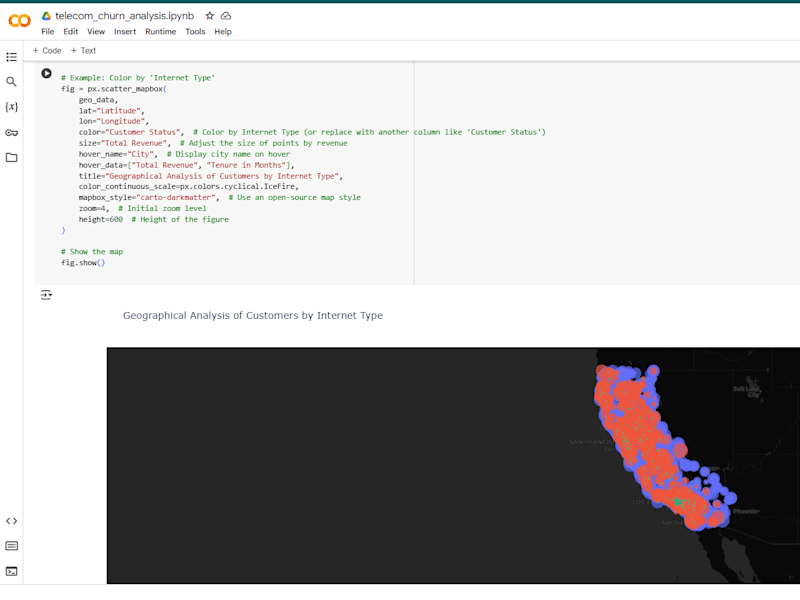Click the Salt Lake City map label
The width and height of the screenshot is (800, 600).
(x=747, y=391)
